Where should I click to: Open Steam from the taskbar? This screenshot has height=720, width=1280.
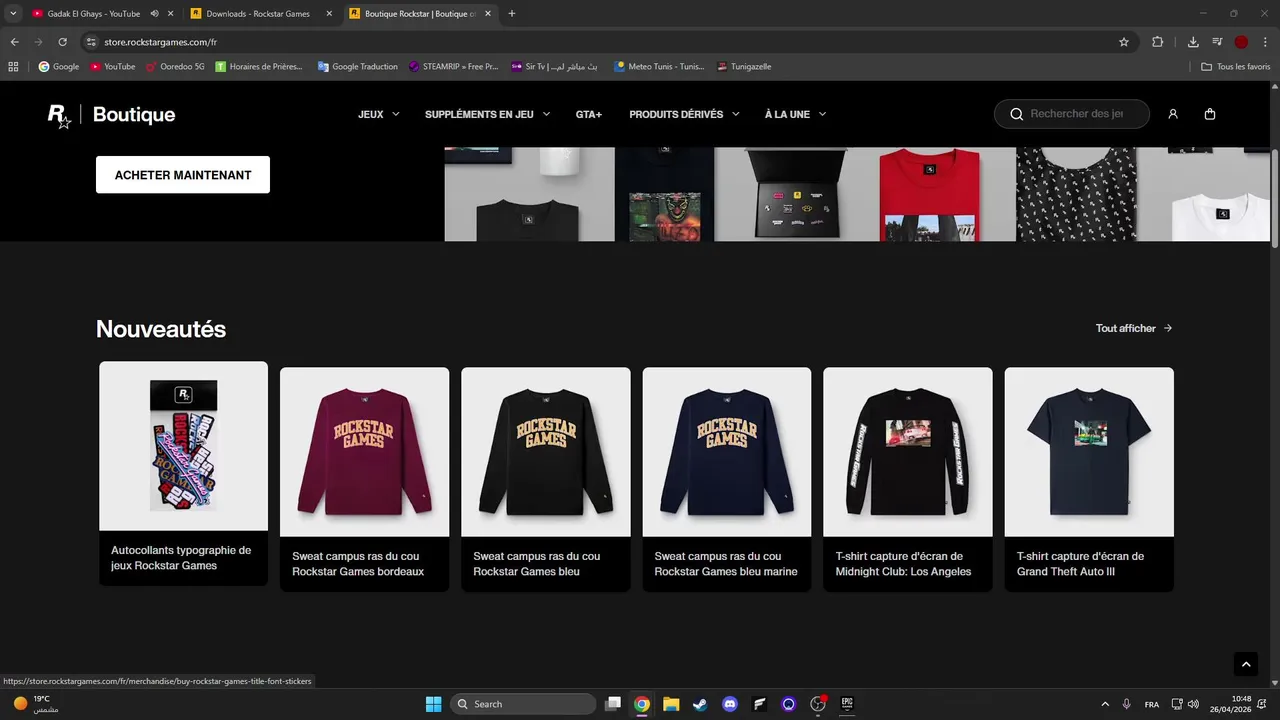(700, 704)
